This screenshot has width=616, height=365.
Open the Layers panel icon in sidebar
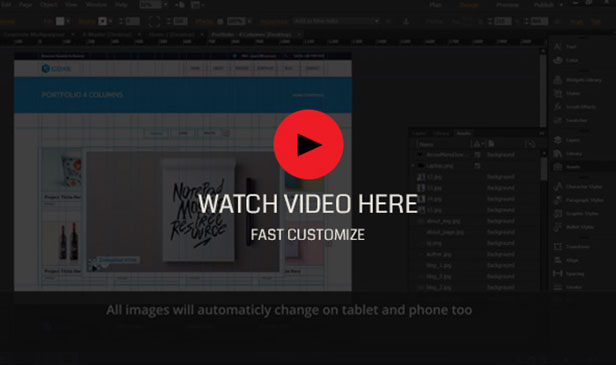pyautogui.click(x=557, y=140)
